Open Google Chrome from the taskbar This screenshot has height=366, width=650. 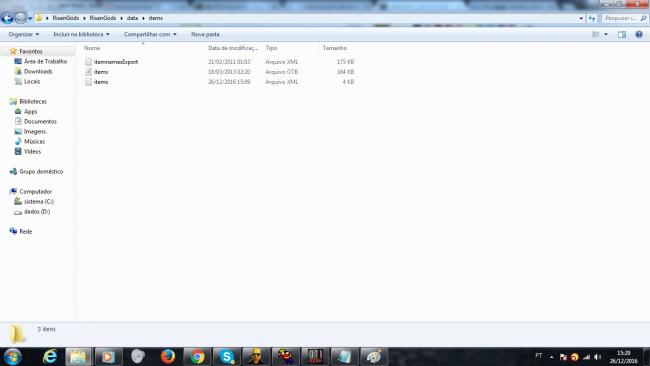tap(197, 356)
